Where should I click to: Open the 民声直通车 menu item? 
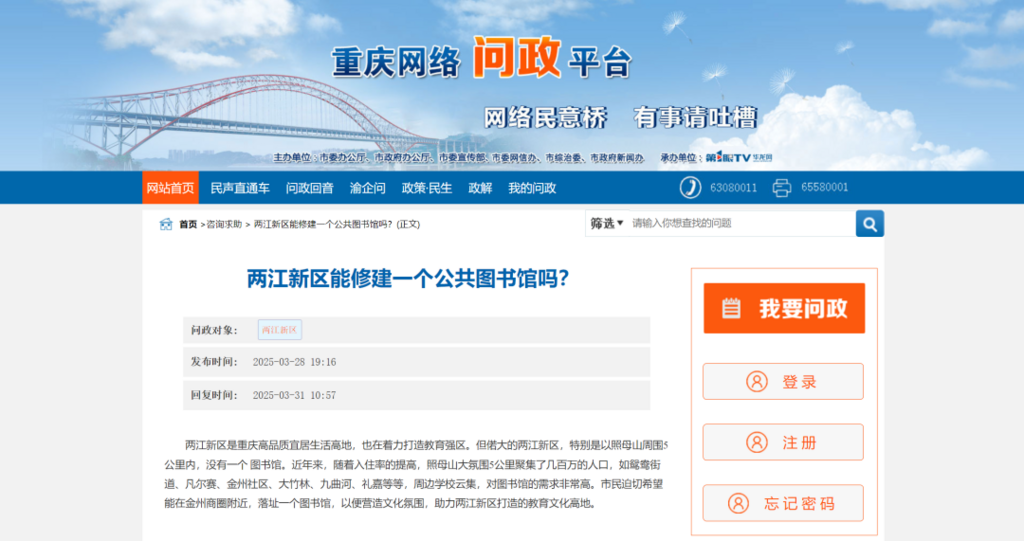click(240, 188)
